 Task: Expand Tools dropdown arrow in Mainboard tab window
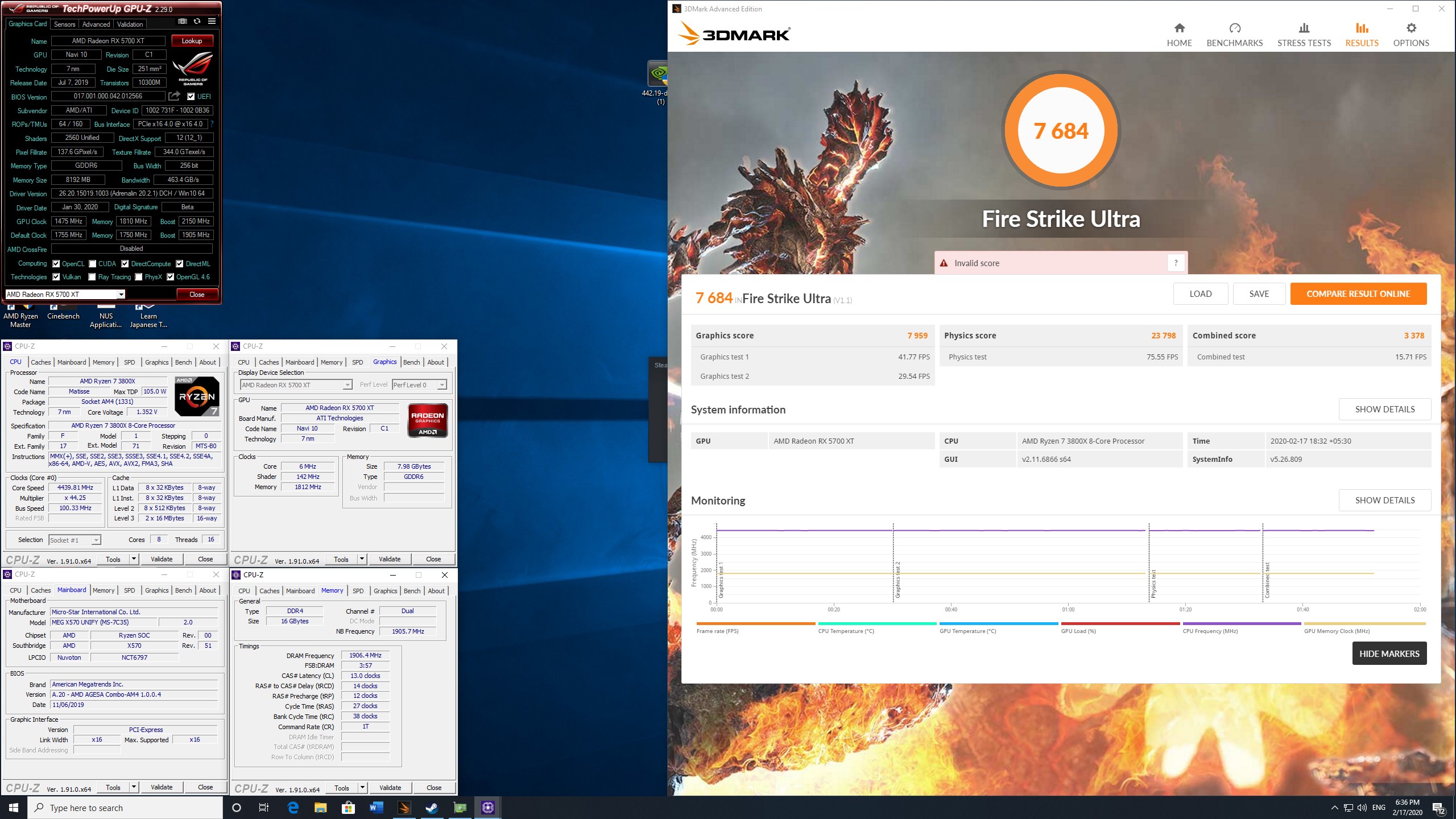(x=134, y=787)
